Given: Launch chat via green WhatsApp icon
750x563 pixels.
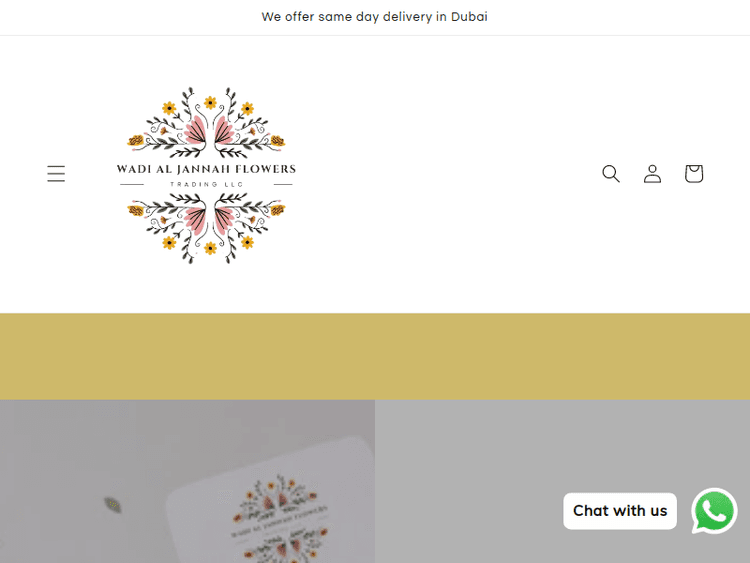Looking at the screenshot, I should pos(714,511).
